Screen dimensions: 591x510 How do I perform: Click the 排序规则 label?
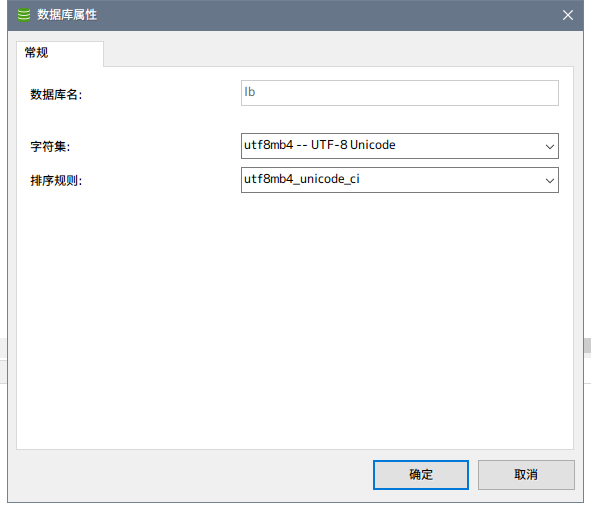pyautogui.click(x=56, y=181)
